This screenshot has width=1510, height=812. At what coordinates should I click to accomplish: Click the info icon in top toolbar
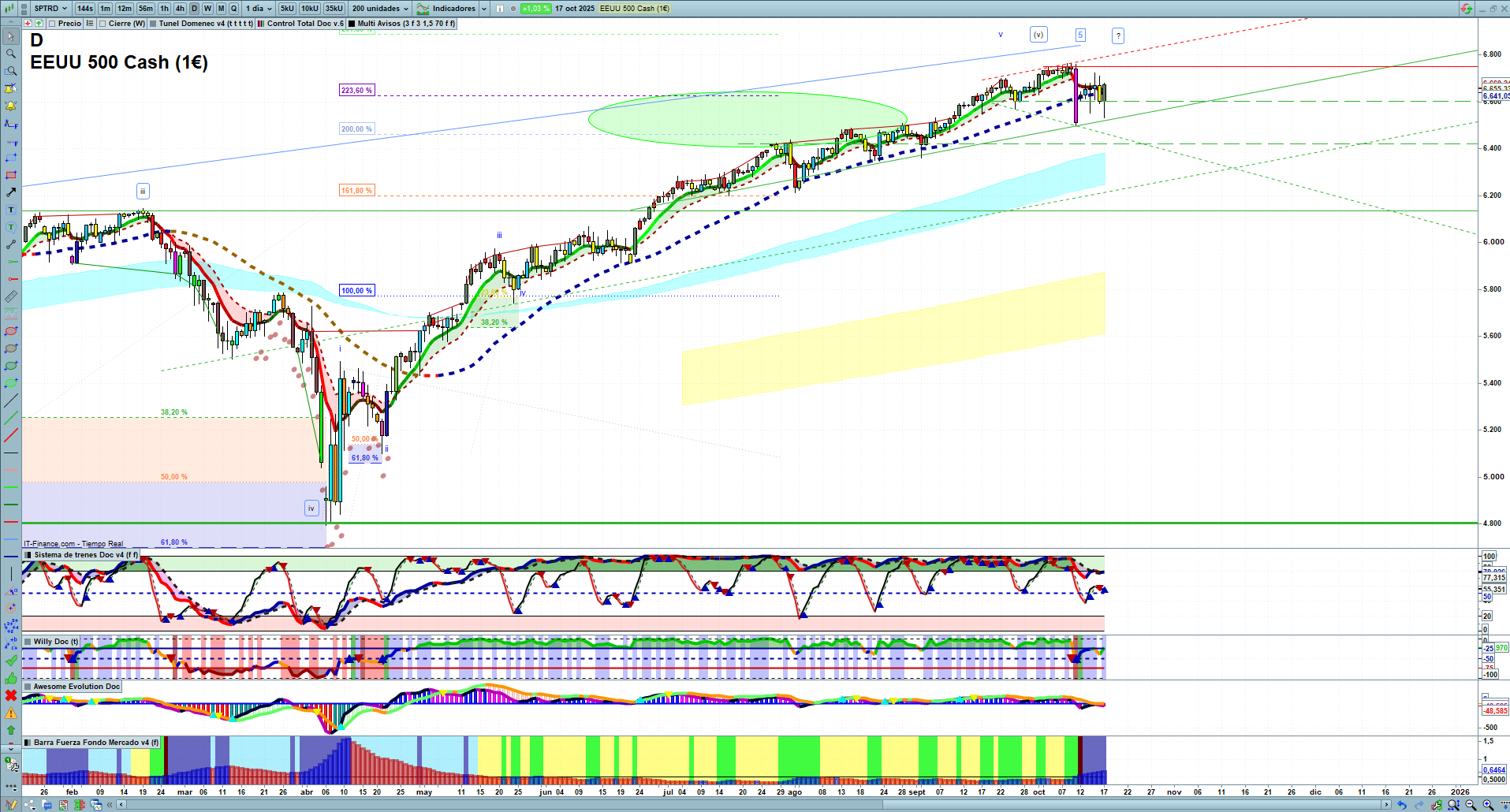499,9
